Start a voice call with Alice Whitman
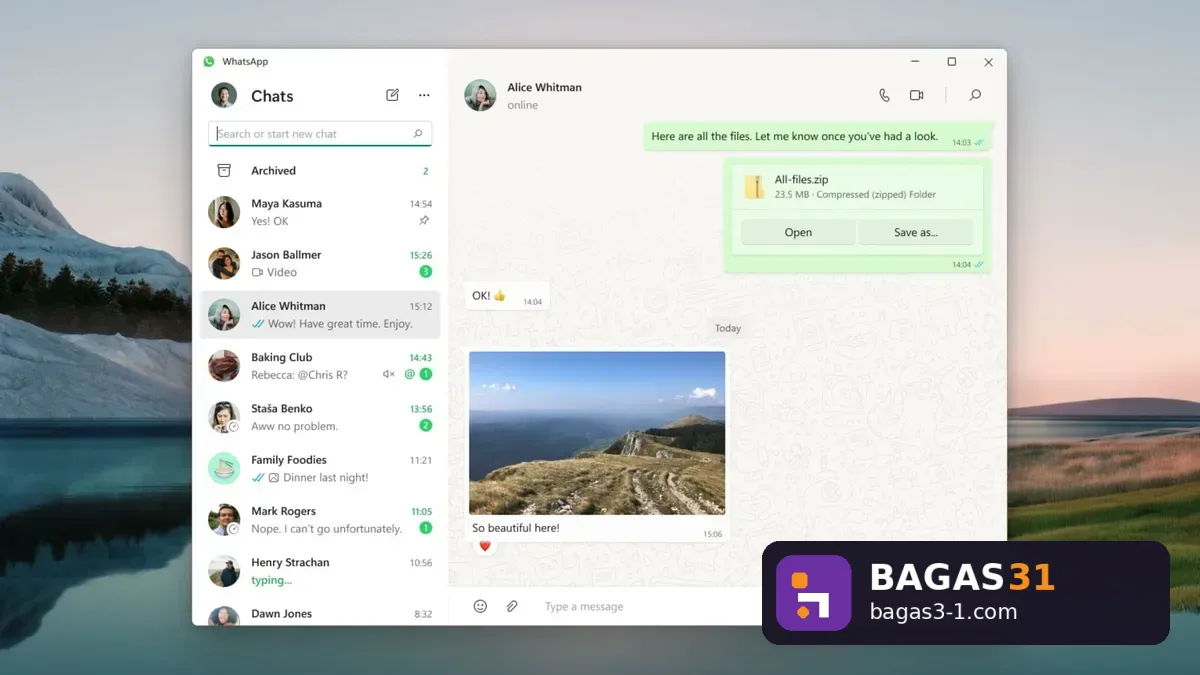This screenshot has height=675, width=1200. point(884,95)
